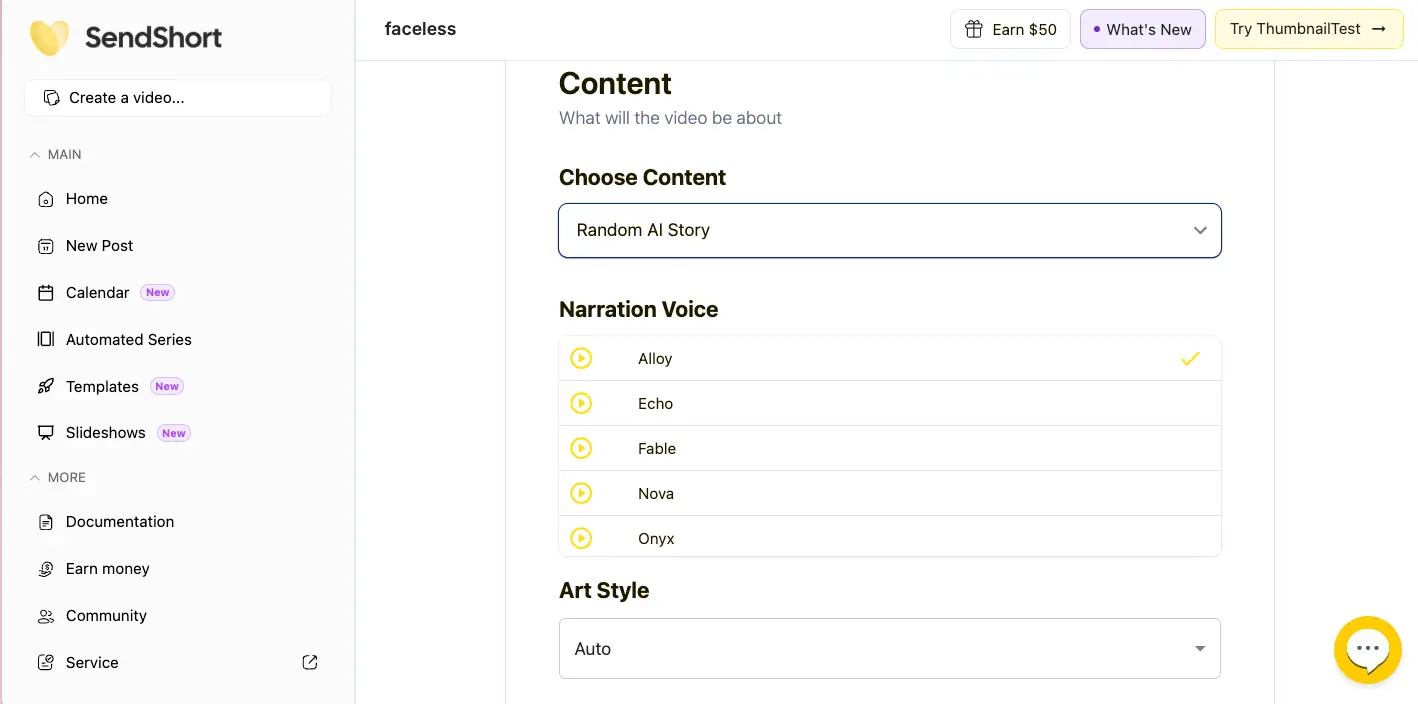The width and height of the screenshot is (1418, 704).
Task: Open the Choose Content dropdown
Action: pyautogui.click(x=890, y=230)
